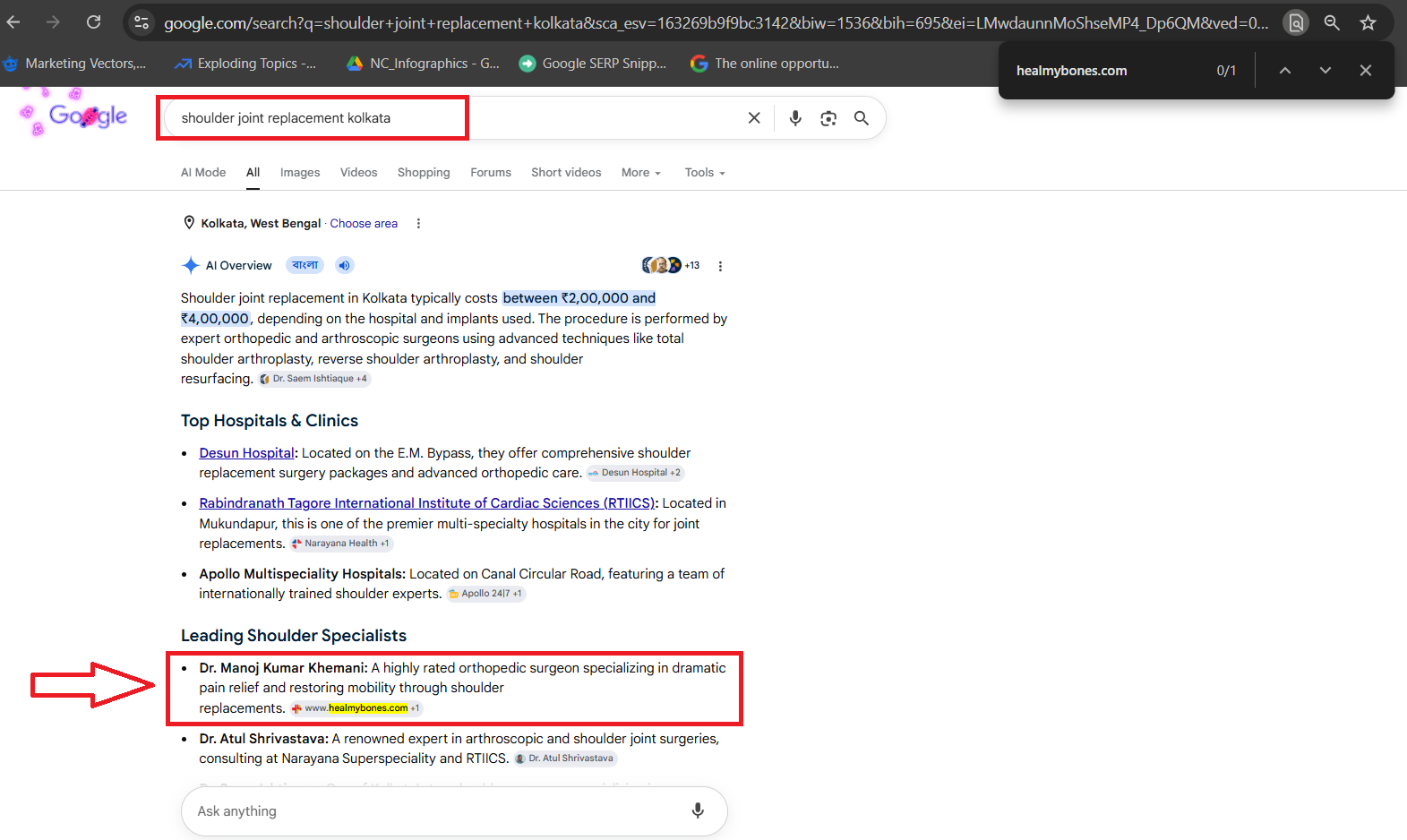The width and height of the screenshot is (1407, 840).
Task: Click the Dr. Atul Shrivastava: name text
Action: pyautogui.click(x=263, y=739)
